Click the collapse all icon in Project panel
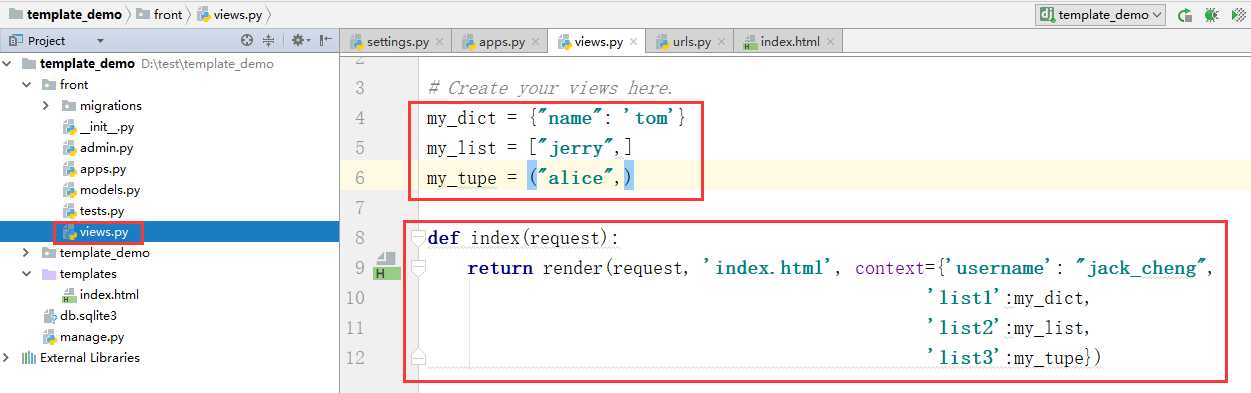1251x393 pixels. click(x=268, y=41)
